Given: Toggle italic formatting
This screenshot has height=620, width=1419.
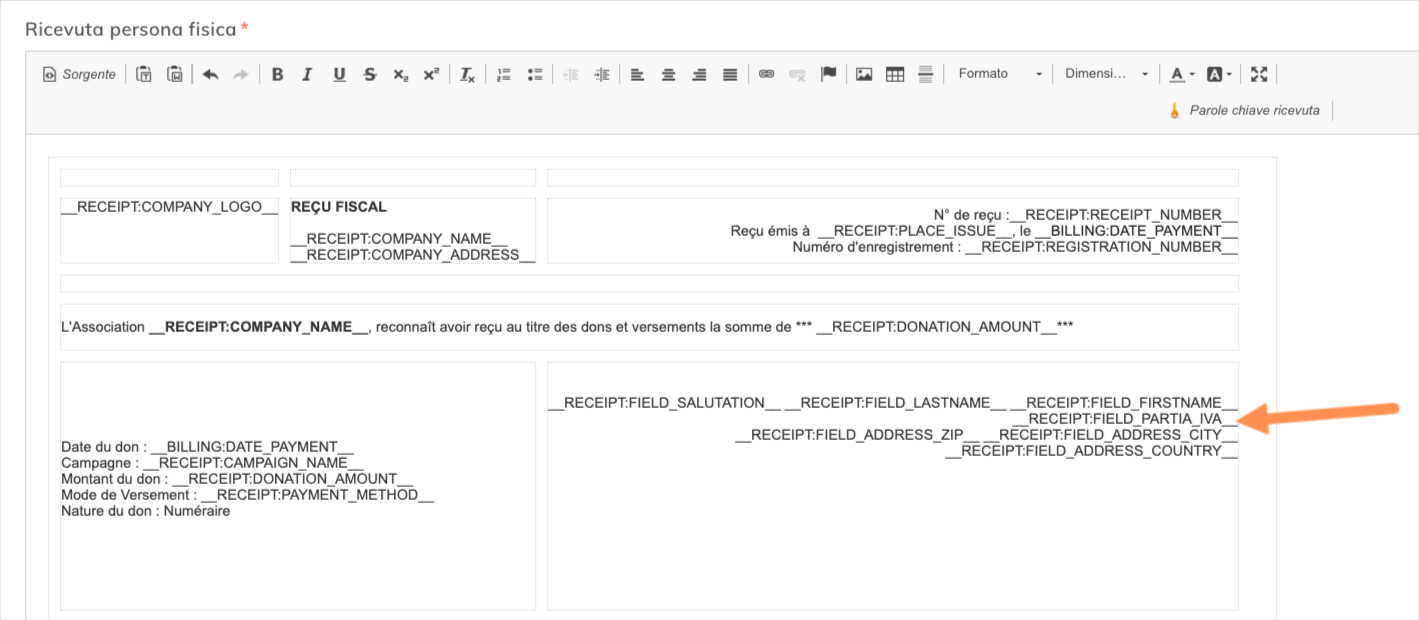Looking at the screenshot, I should (x=308, y=74).
